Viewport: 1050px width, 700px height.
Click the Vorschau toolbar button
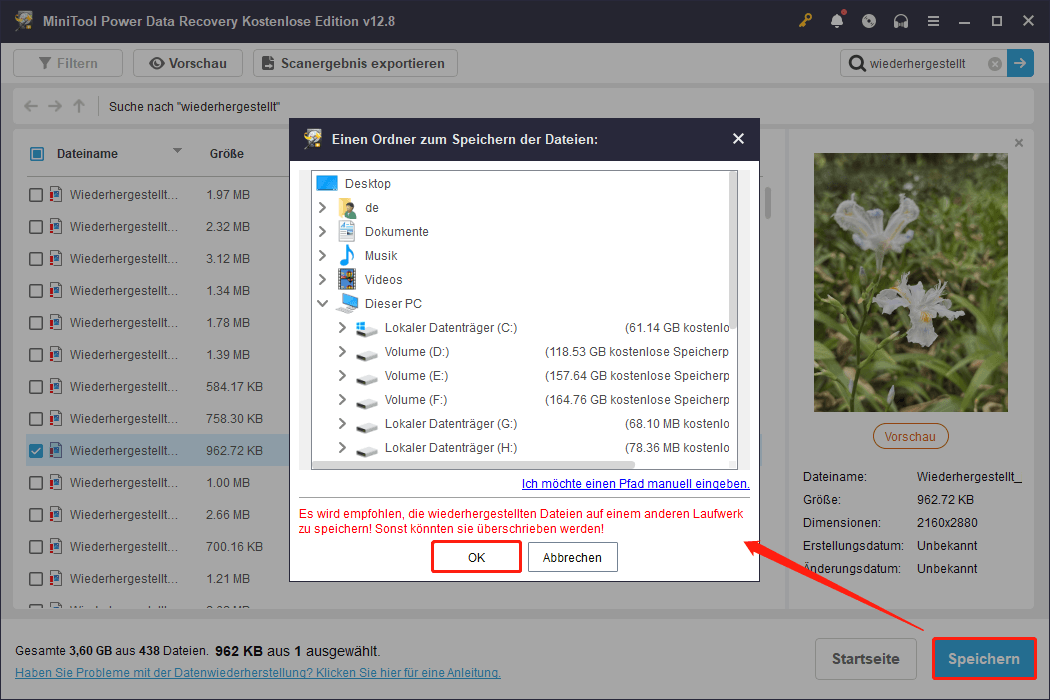pos(187,62)
